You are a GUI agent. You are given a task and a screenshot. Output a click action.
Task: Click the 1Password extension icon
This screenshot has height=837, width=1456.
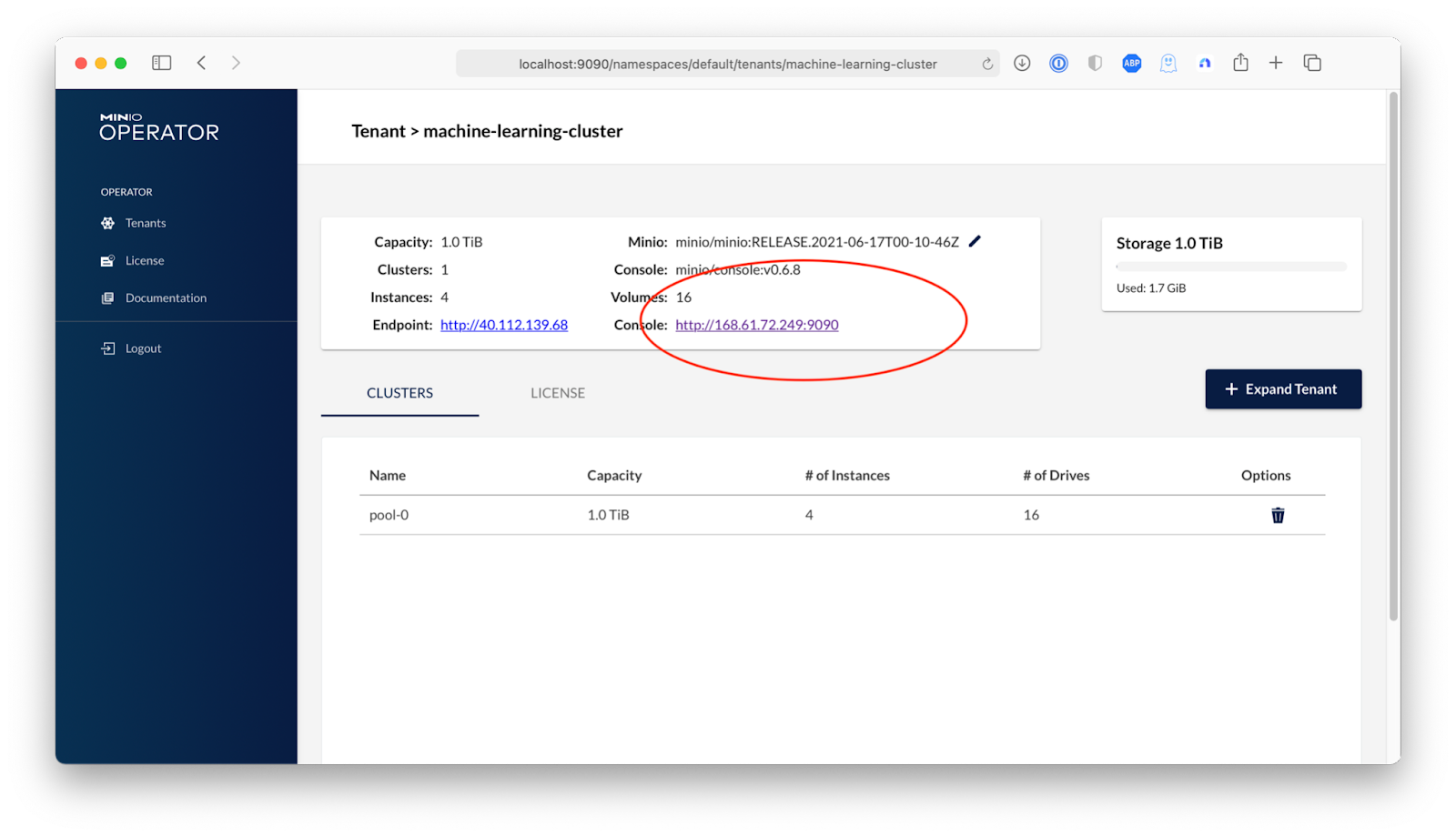point(1058,63)
